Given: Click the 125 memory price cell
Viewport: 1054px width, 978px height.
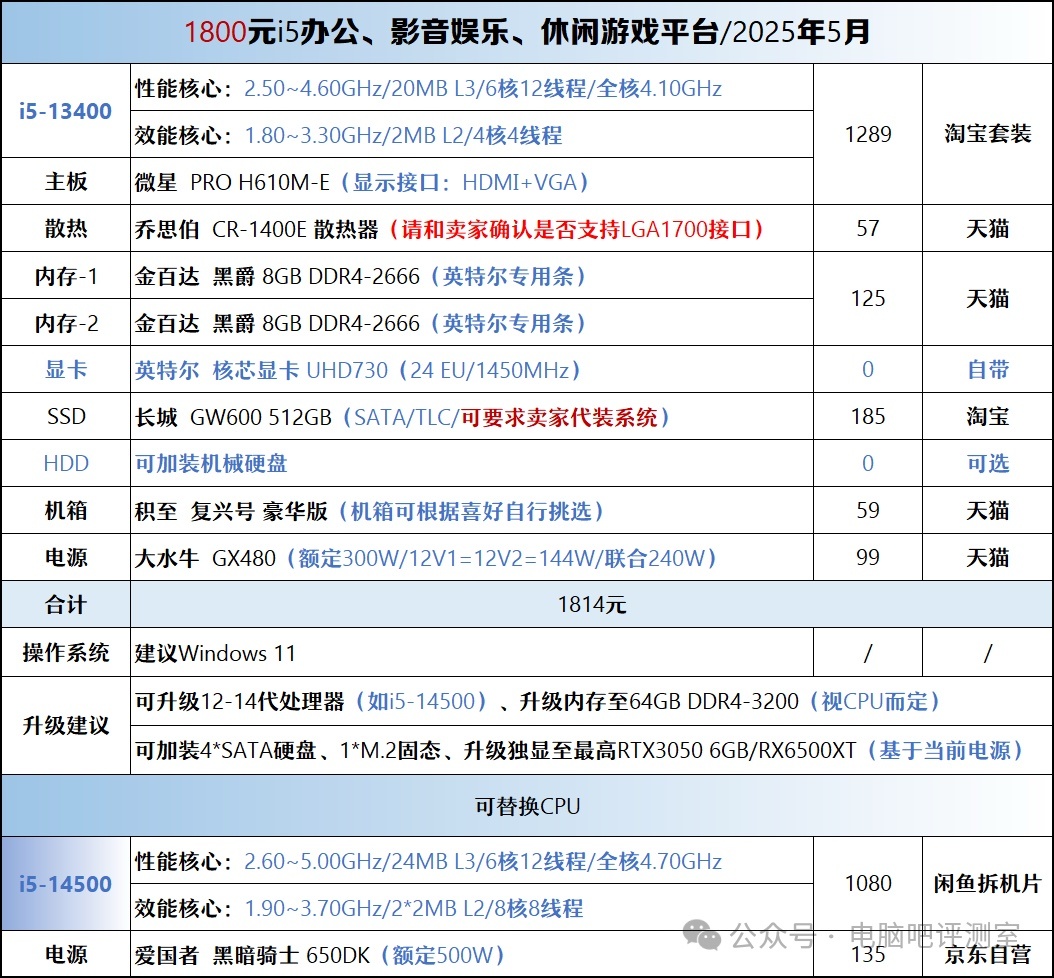Looking at the screenshot, I should [867, 299].
